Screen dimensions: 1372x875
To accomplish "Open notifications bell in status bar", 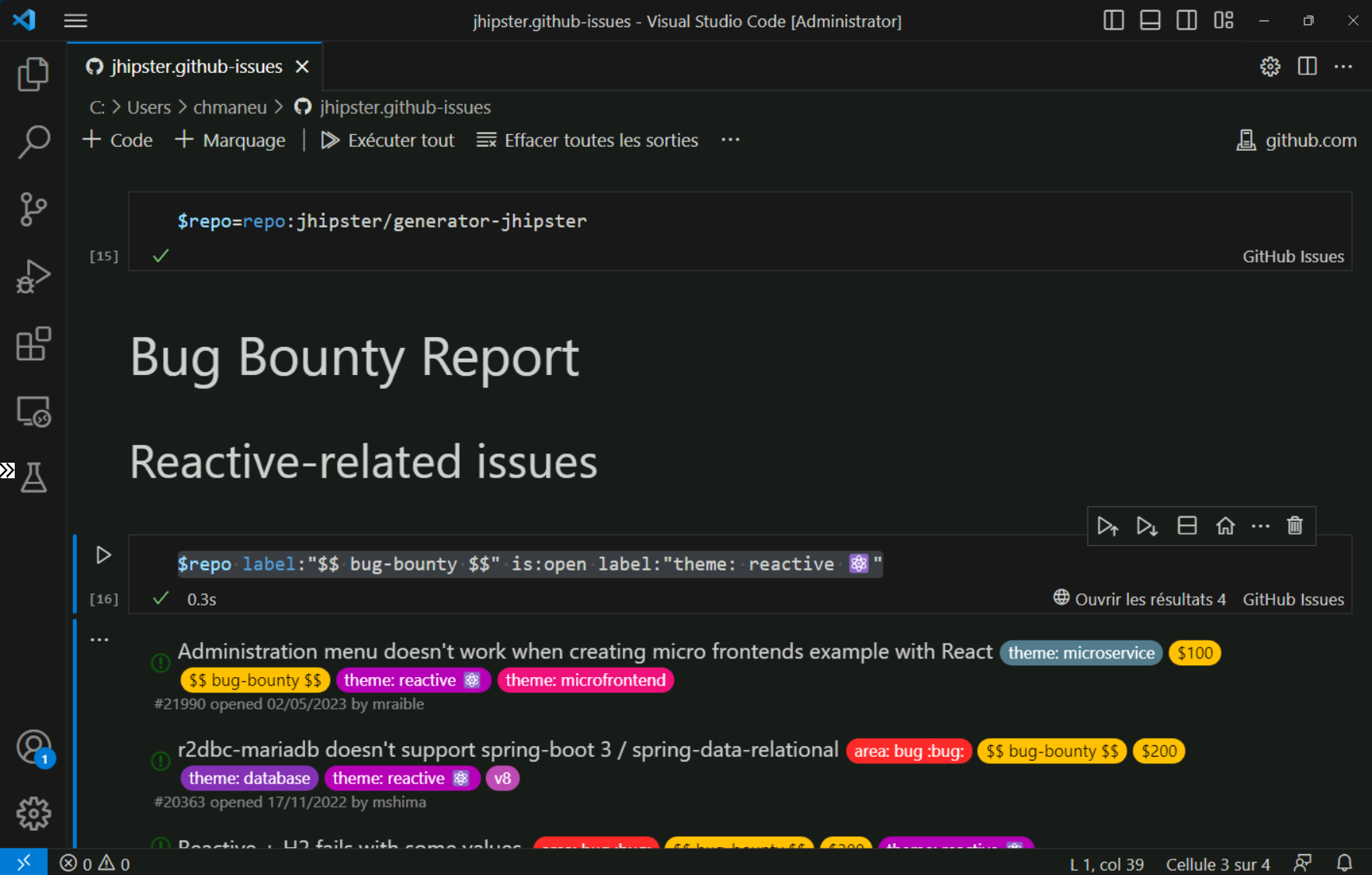I will click(1345, 863).
